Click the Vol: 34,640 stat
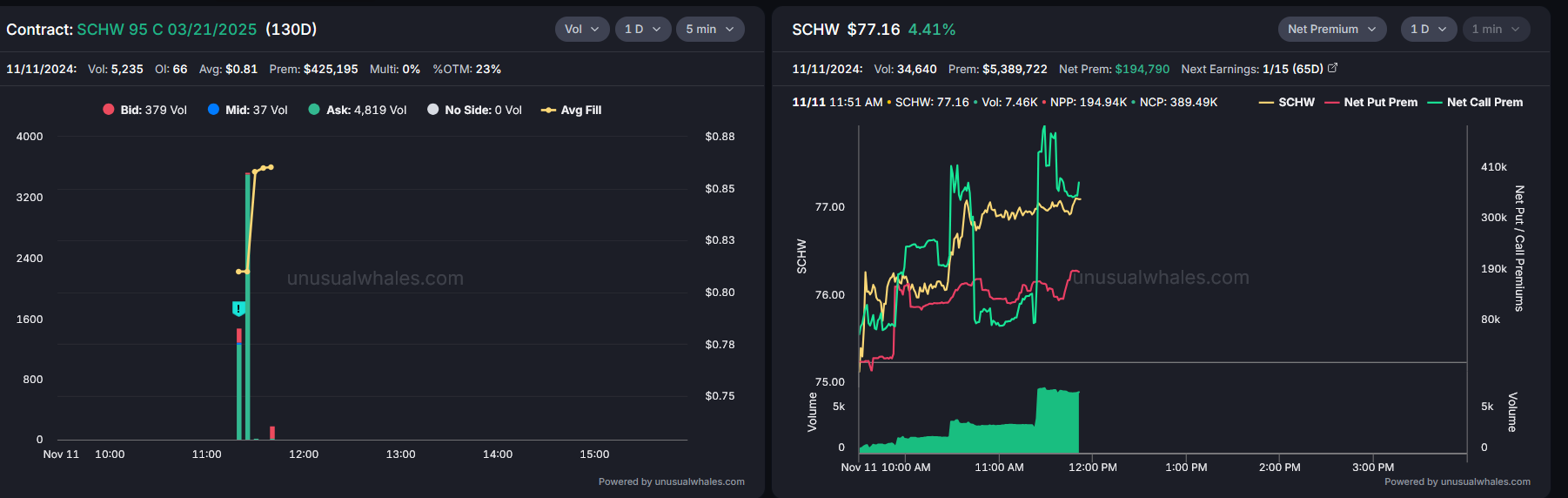 click(906, 69)
